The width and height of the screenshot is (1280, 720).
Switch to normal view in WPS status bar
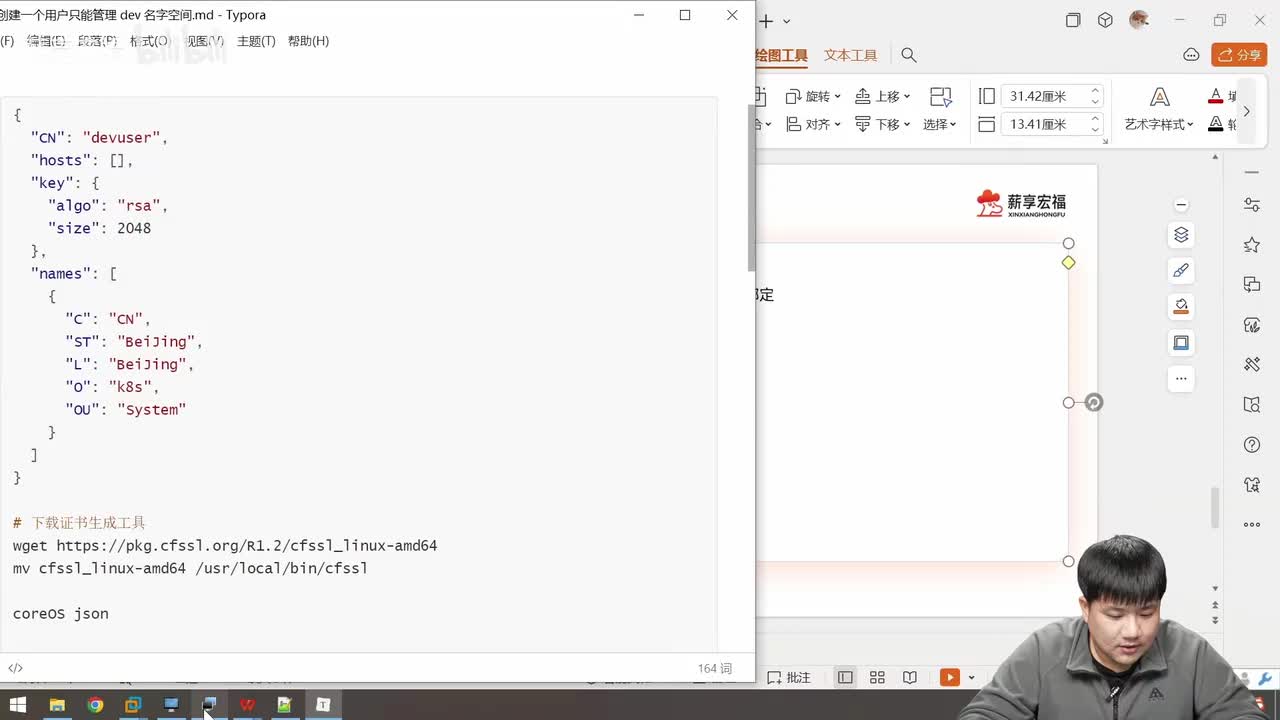pos(845,677)
